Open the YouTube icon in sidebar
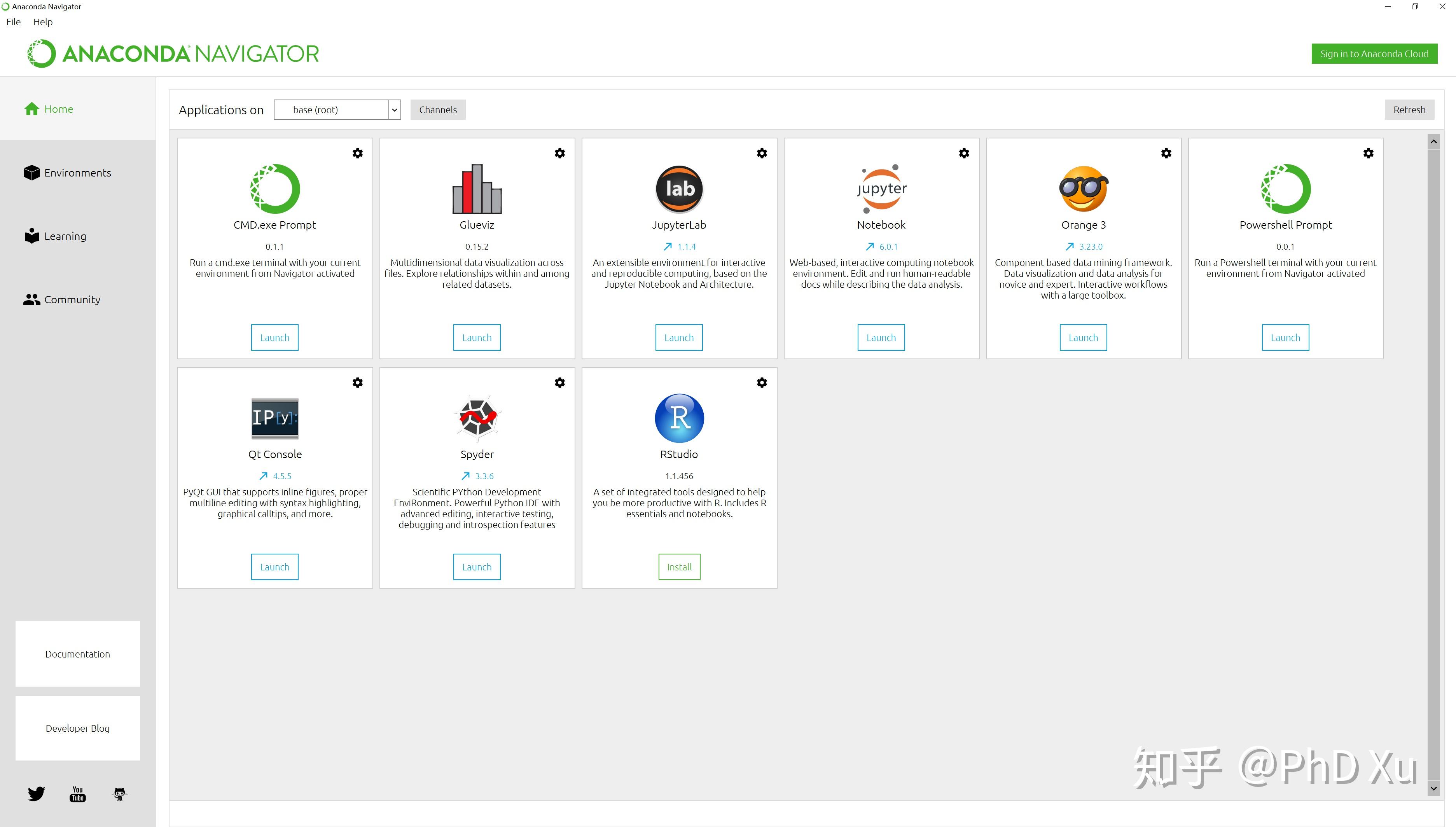The height and width of the screenshot is (827, 1456). (78, 794)
